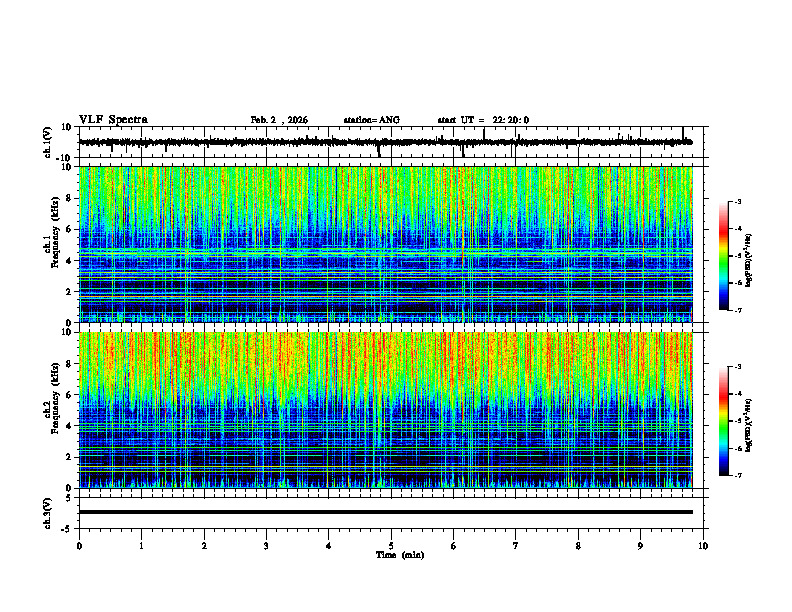
Task: Click the ch.1 colorbar log(PSD) label
Action: pos(749,260)
